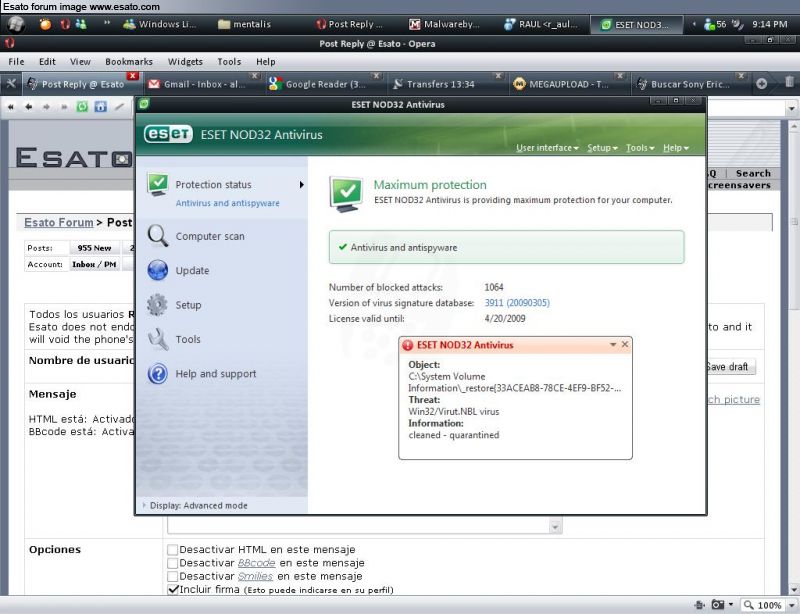Launch the orange quick launch icon beside Start

[45, 24]
